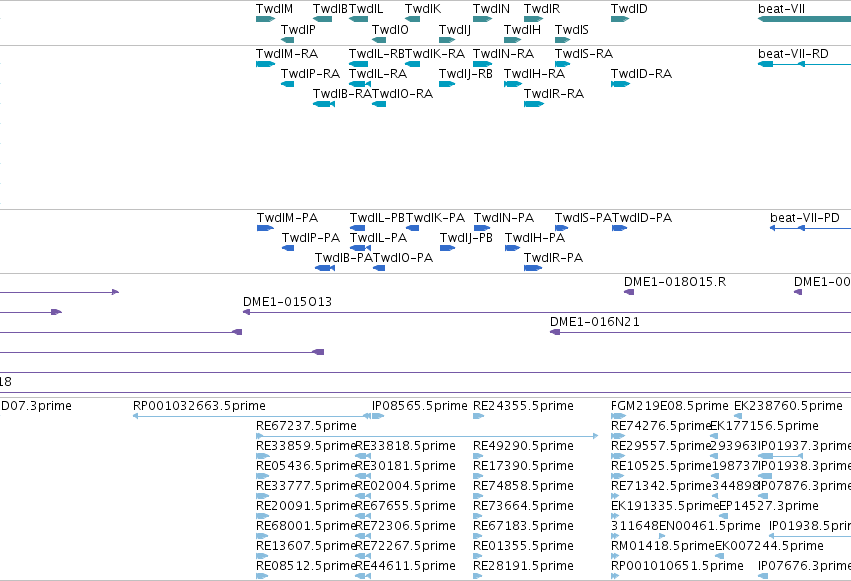Click the TwdlP-PA protein label
851x581 pixels.
pos(311,238)
